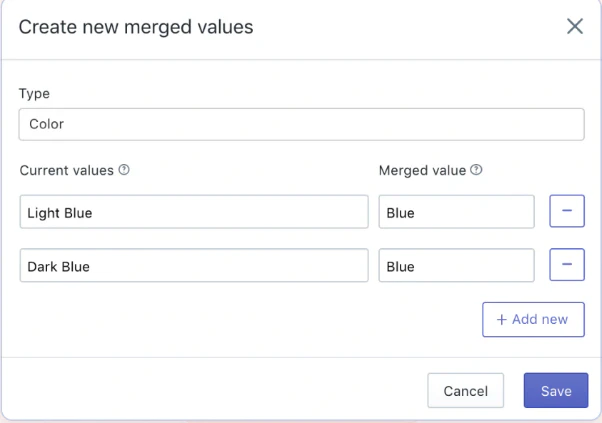Focus the Type field showing Color

[x=300, y=125]
